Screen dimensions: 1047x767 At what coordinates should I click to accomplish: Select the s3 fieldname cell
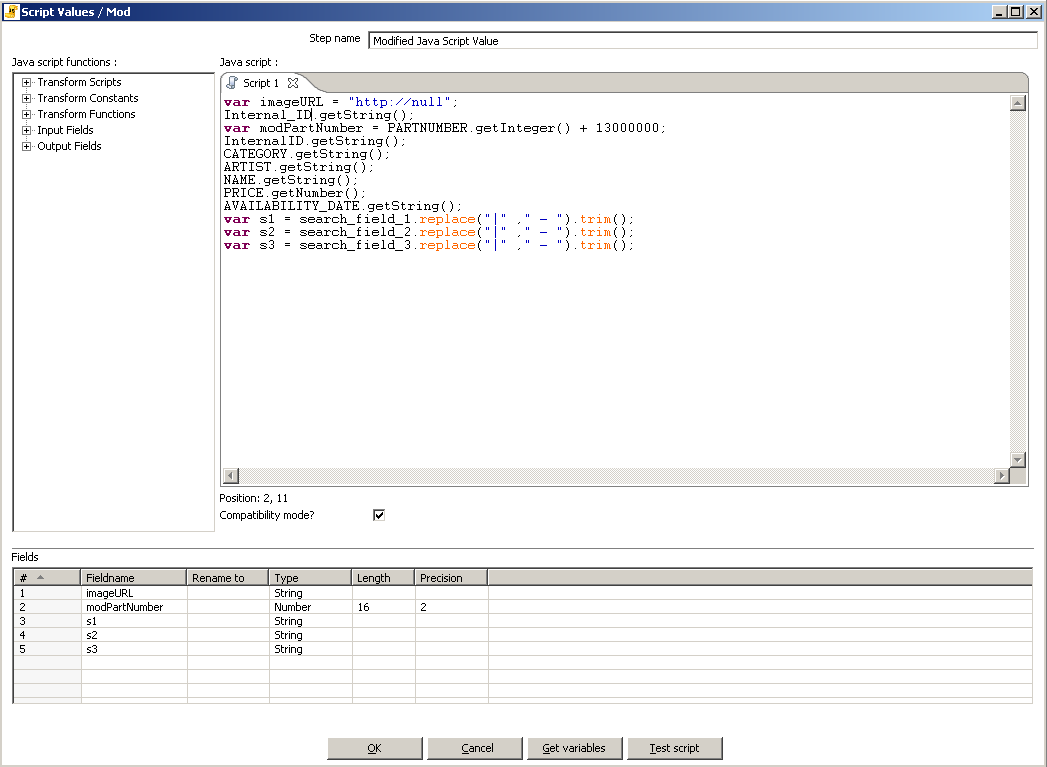[x=134, y=649]
